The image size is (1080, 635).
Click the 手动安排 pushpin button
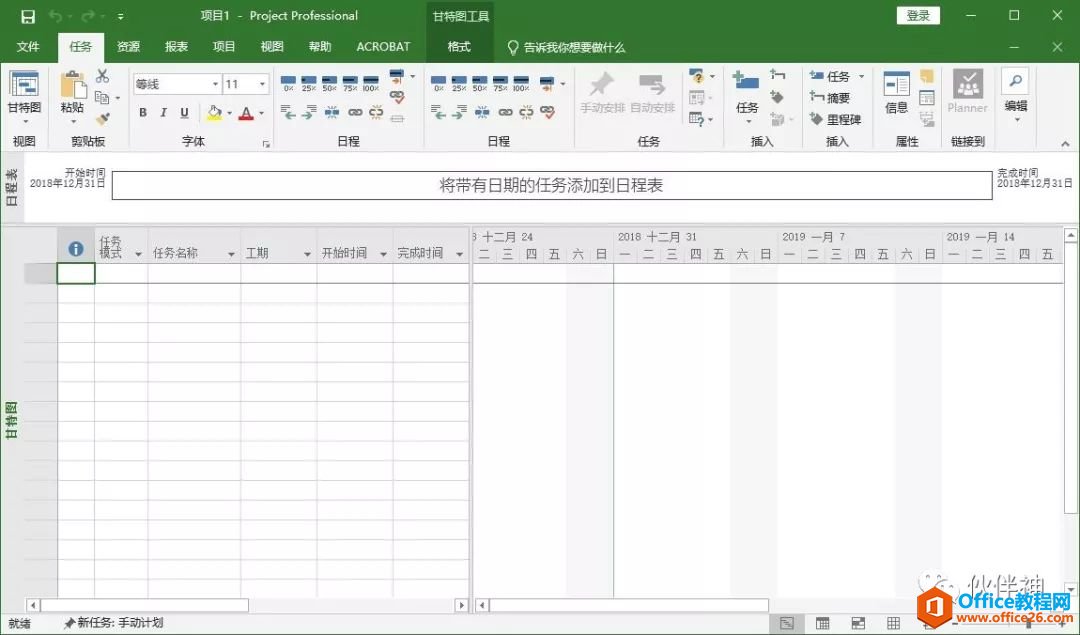pos(602,93)
